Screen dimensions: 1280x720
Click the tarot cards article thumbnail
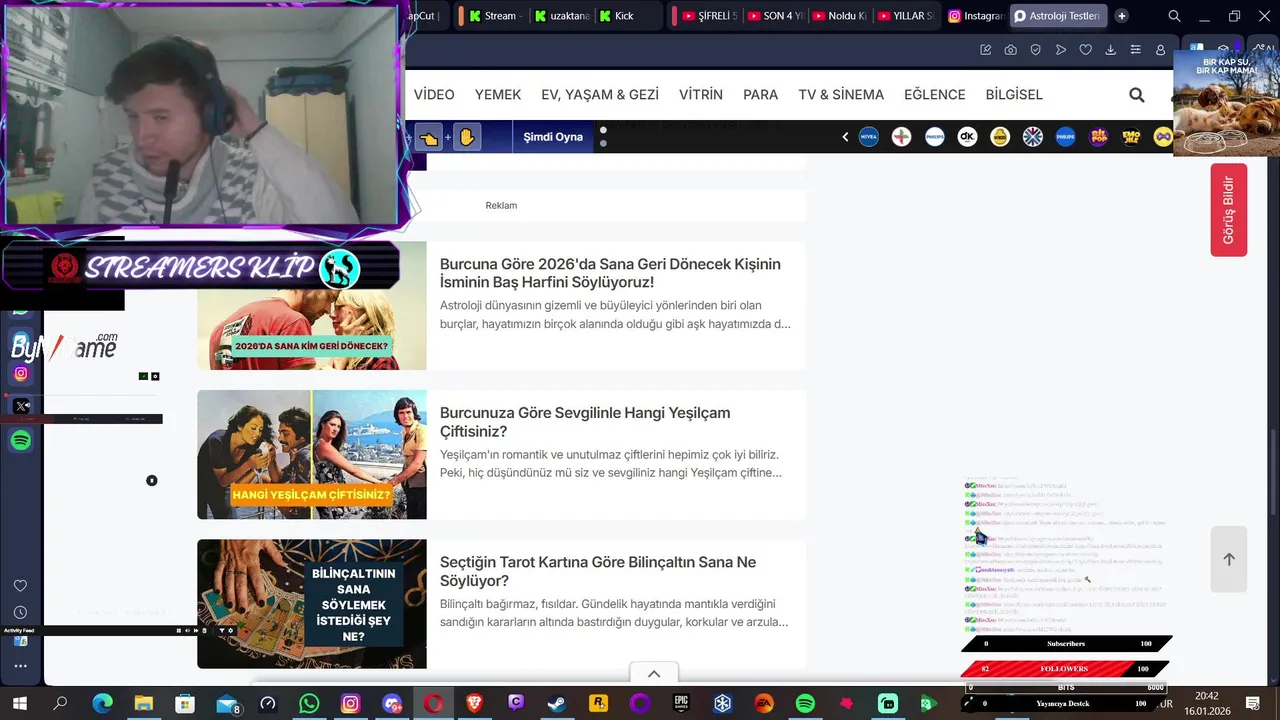click(x=312, y=604)
